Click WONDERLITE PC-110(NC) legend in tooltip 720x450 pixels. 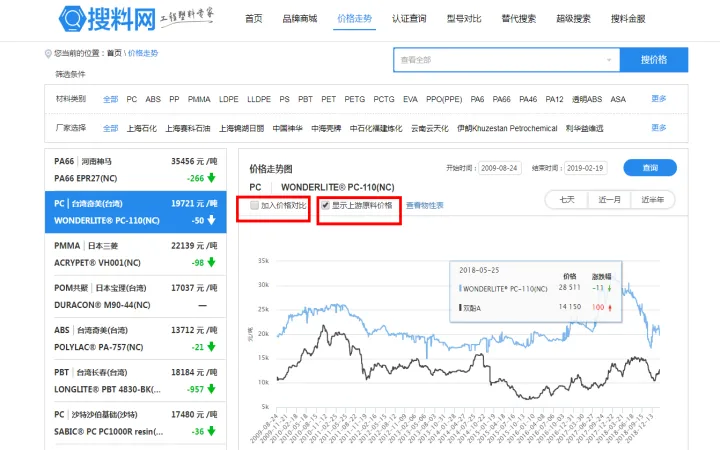pyautogui.click(x=503, y=289)
